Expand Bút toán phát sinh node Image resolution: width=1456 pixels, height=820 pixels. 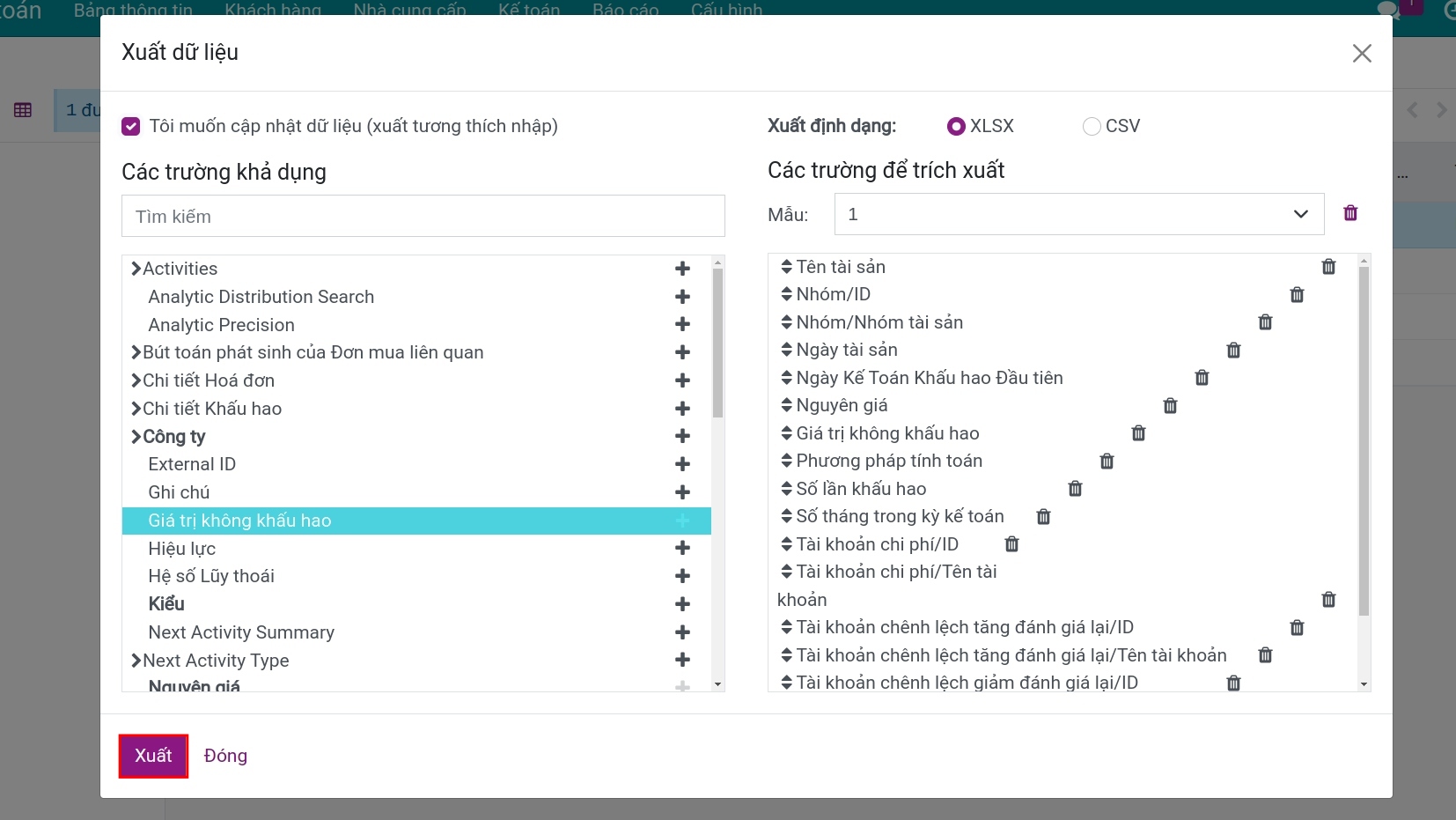pos(136,352)
